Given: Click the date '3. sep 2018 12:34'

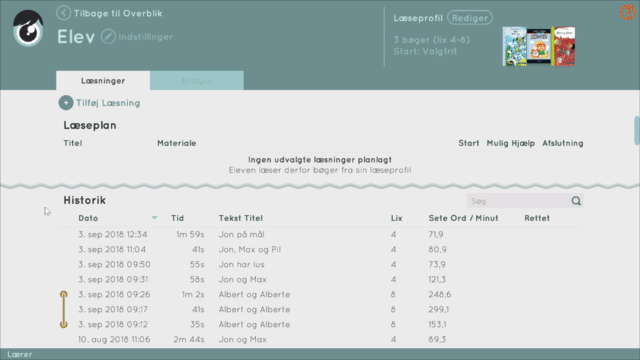Looking at the screenshot, I should [113, 234].
